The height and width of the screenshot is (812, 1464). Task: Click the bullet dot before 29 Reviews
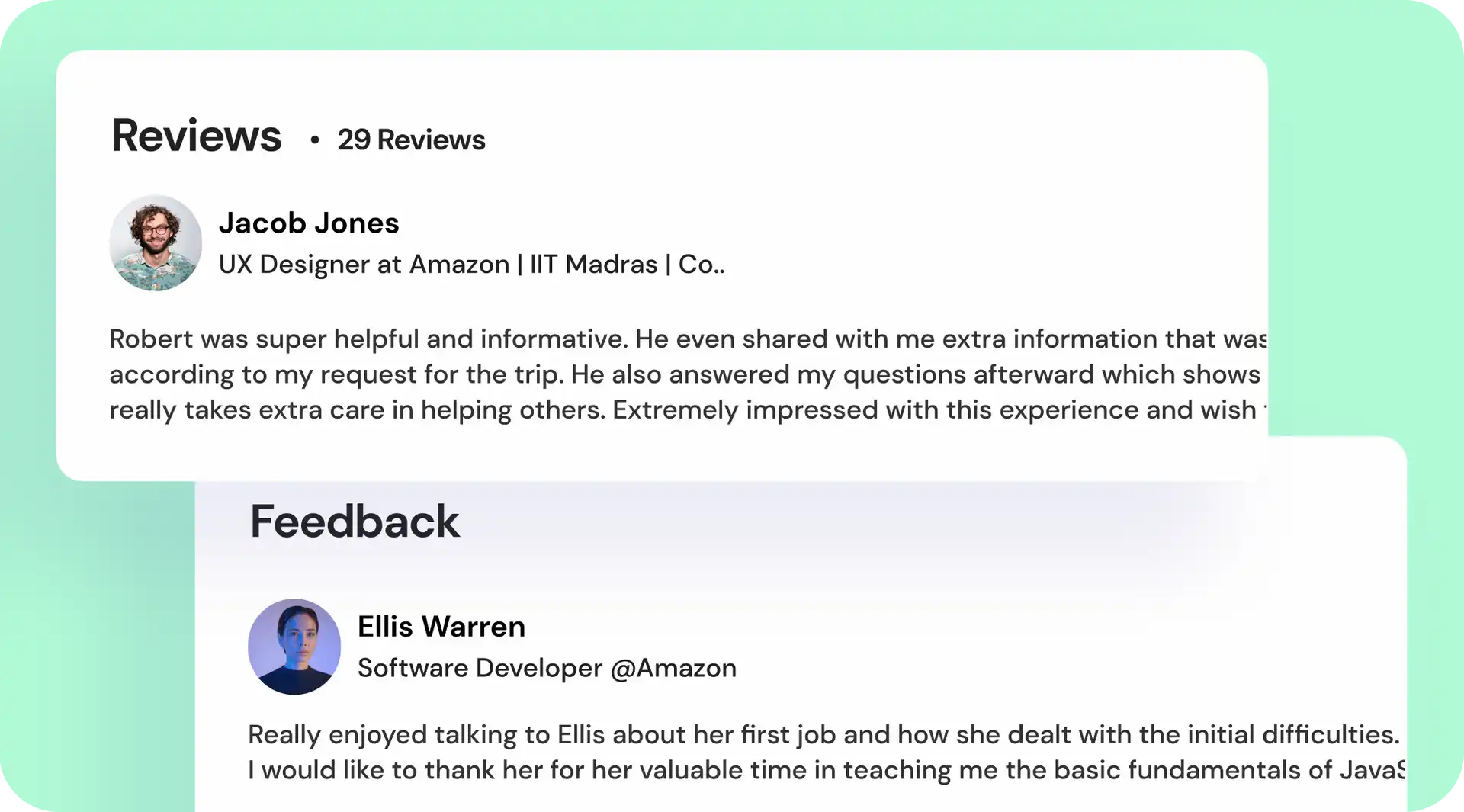coord(314,140)
